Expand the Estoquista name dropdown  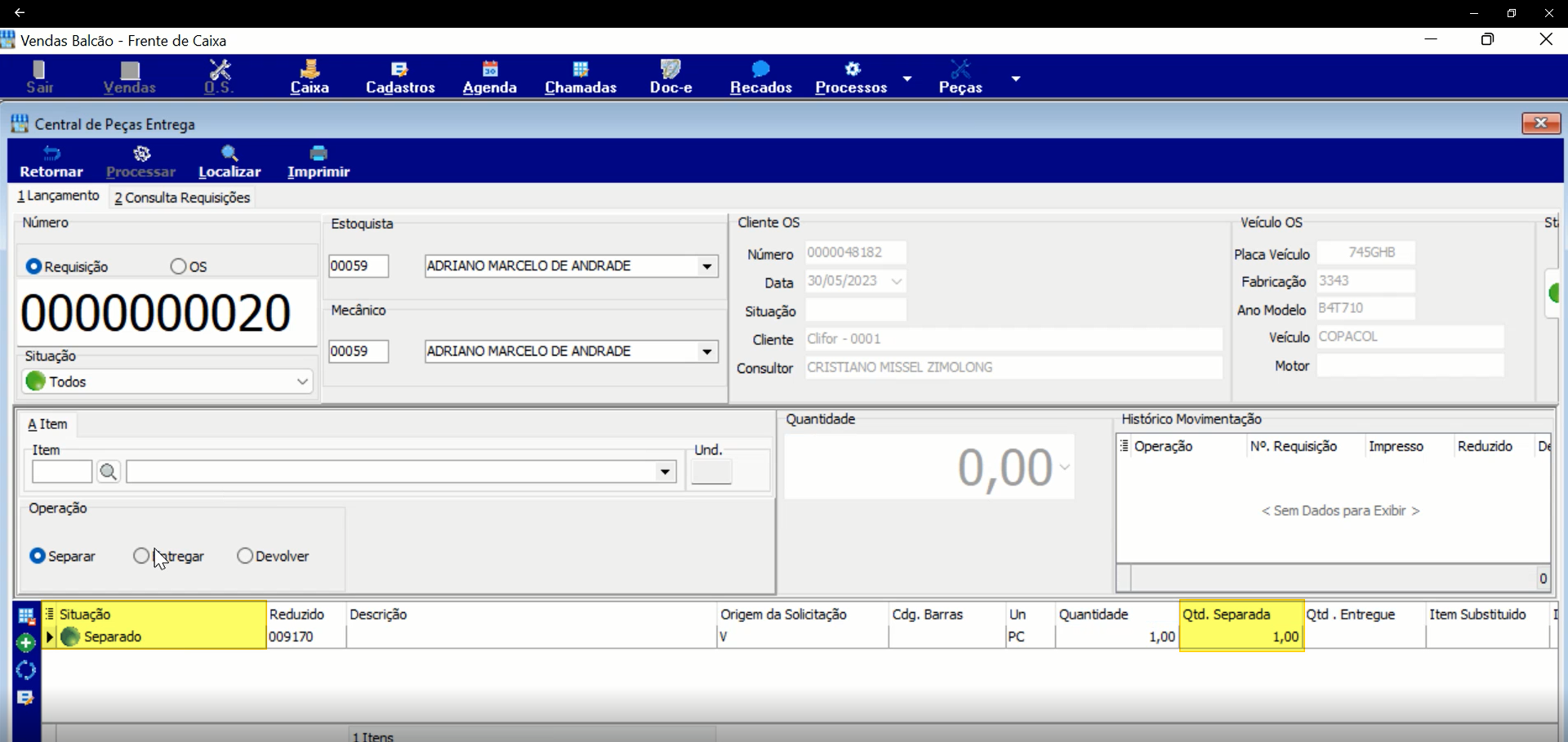pos(706,266)
